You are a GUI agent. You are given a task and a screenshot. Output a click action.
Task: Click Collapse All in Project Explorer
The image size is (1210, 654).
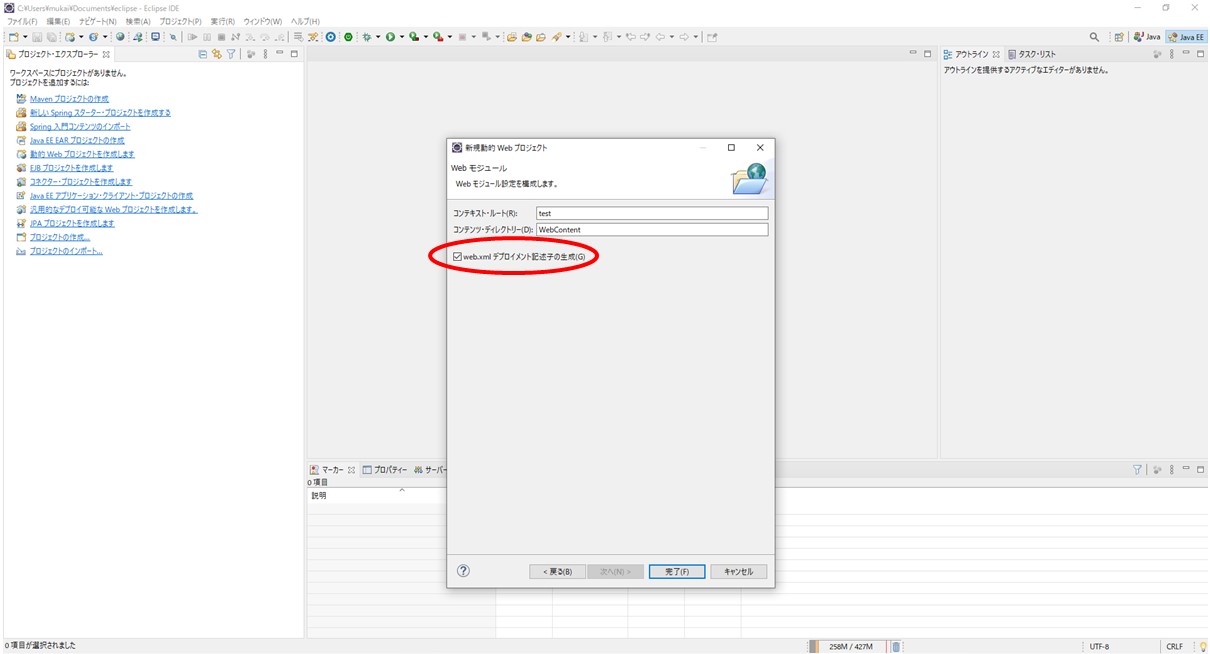coord(204,54)
